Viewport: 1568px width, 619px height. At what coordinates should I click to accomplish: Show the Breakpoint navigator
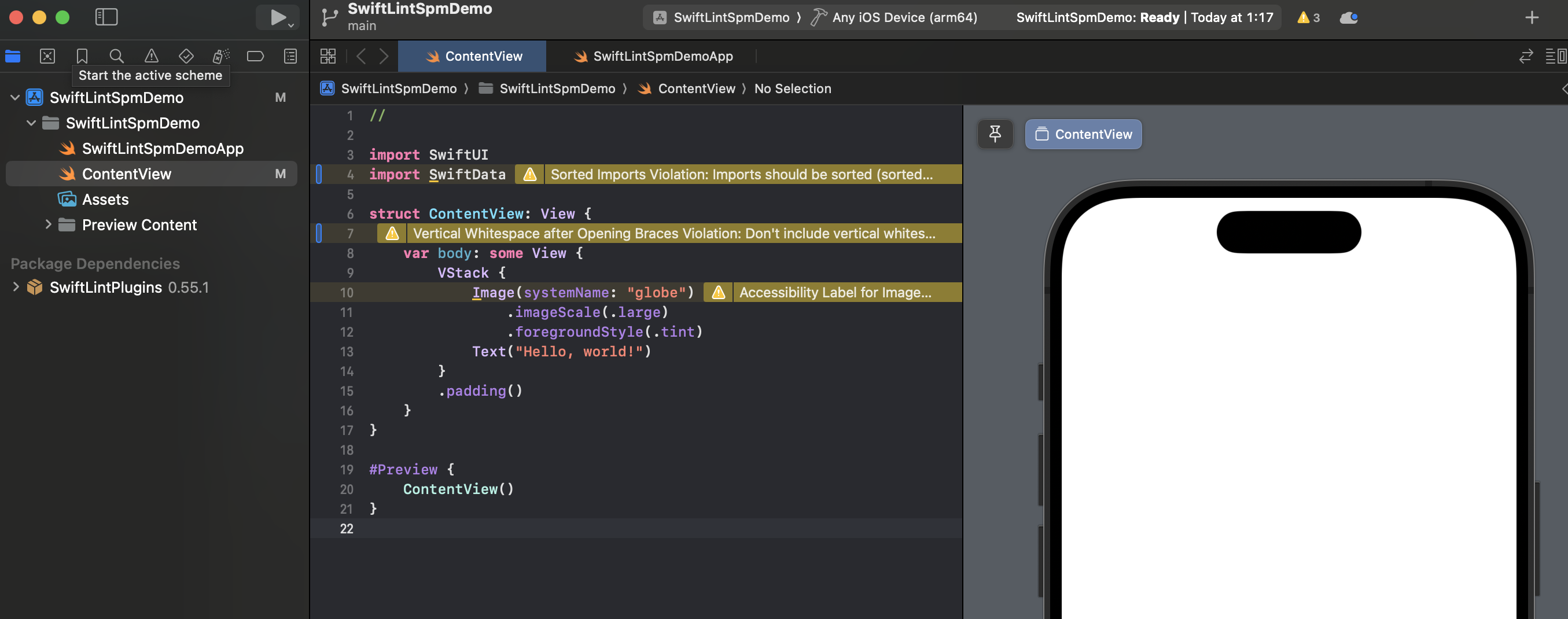(x=256, y=57)
